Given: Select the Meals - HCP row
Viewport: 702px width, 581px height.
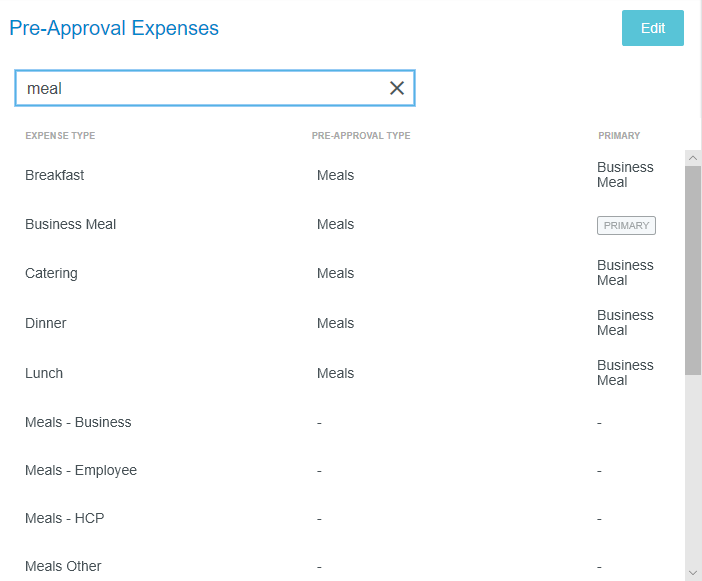Looking at the screenshot, I should pyautogui.click(x=65, y=518).
